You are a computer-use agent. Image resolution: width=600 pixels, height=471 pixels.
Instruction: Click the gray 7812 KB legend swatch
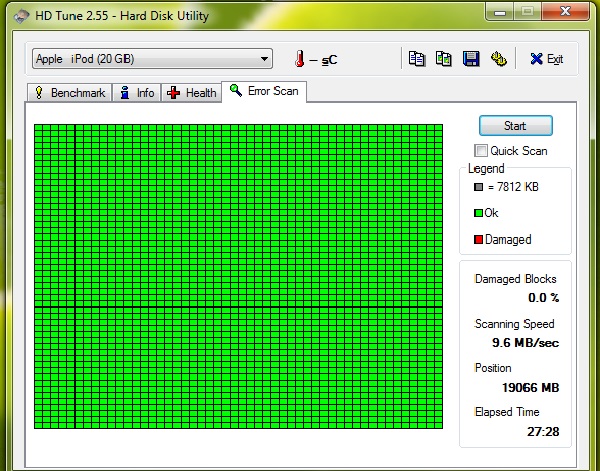point(478,187)
